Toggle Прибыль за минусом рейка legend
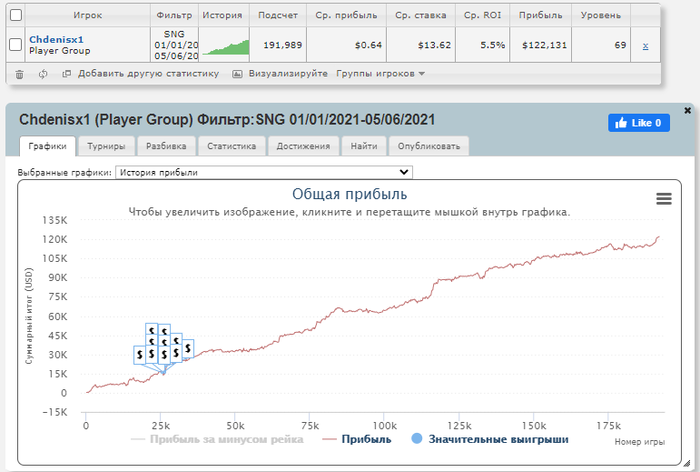700x472 pixels. 217,439
